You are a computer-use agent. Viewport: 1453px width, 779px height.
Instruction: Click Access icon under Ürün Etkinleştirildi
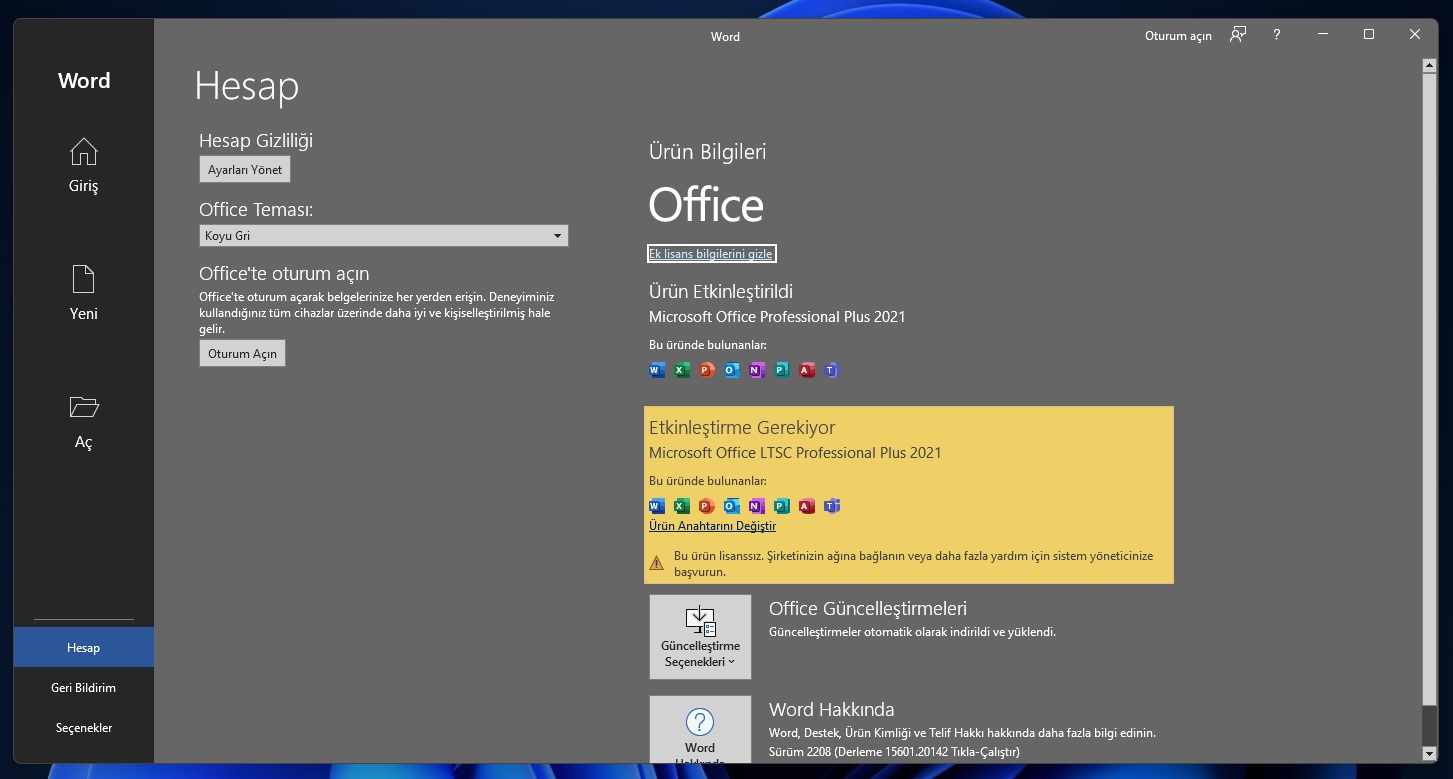(807, 370)
